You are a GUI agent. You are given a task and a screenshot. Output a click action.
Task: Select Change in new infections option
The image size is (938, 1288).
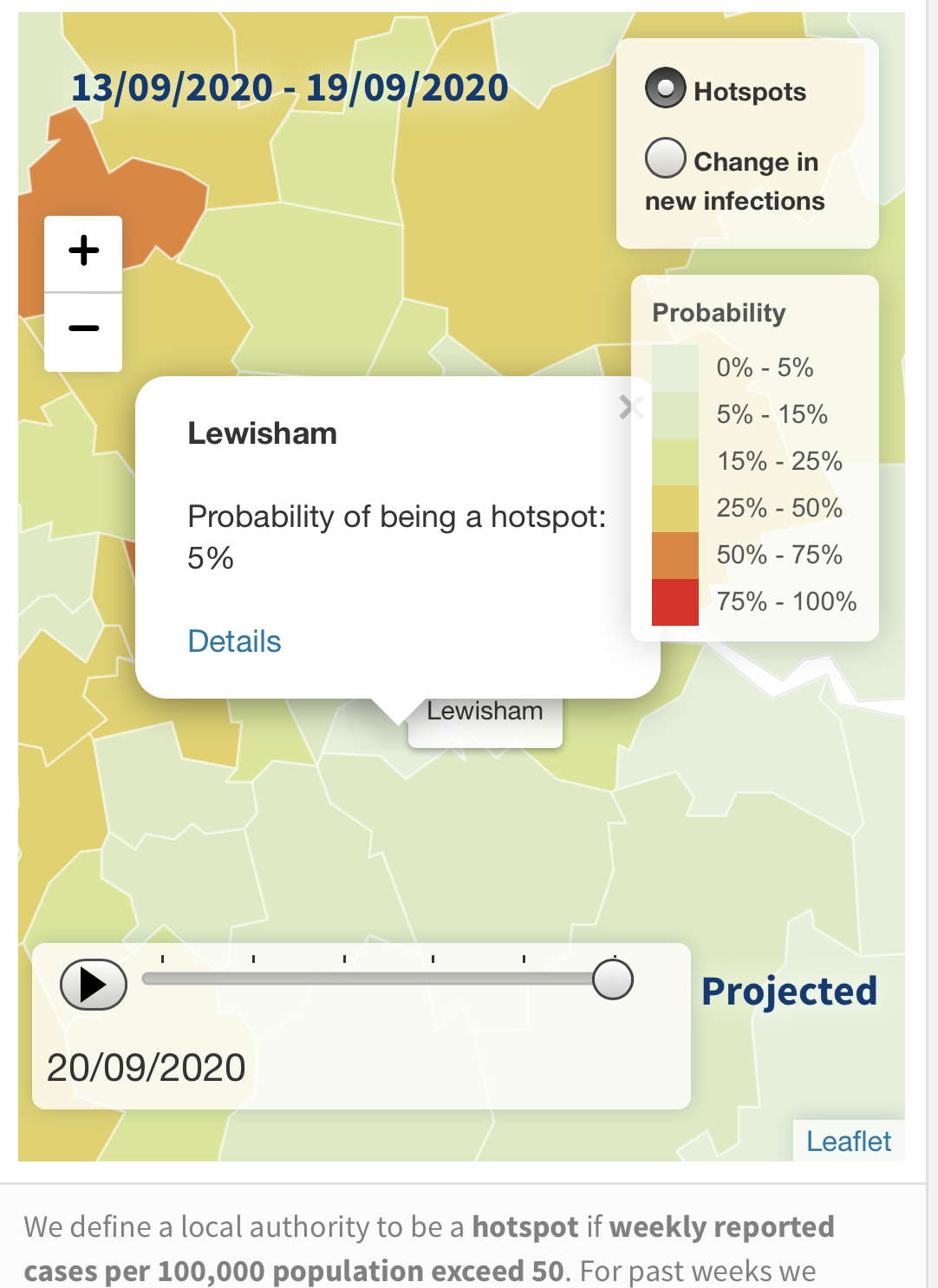(666, 159)
